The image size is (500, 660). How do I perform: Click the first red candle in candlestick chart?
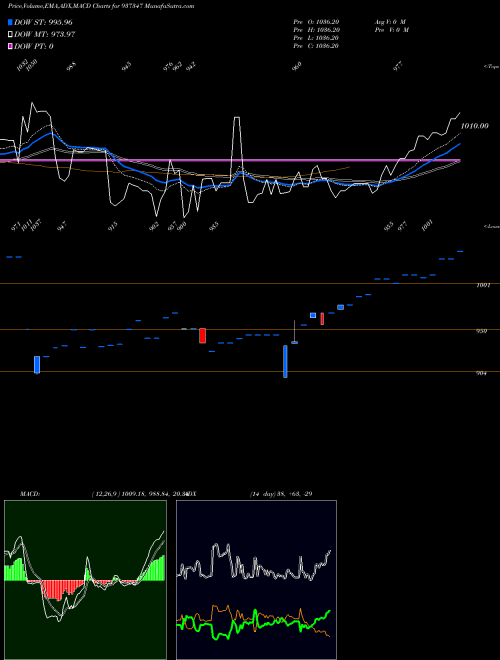tap(202, 335)
